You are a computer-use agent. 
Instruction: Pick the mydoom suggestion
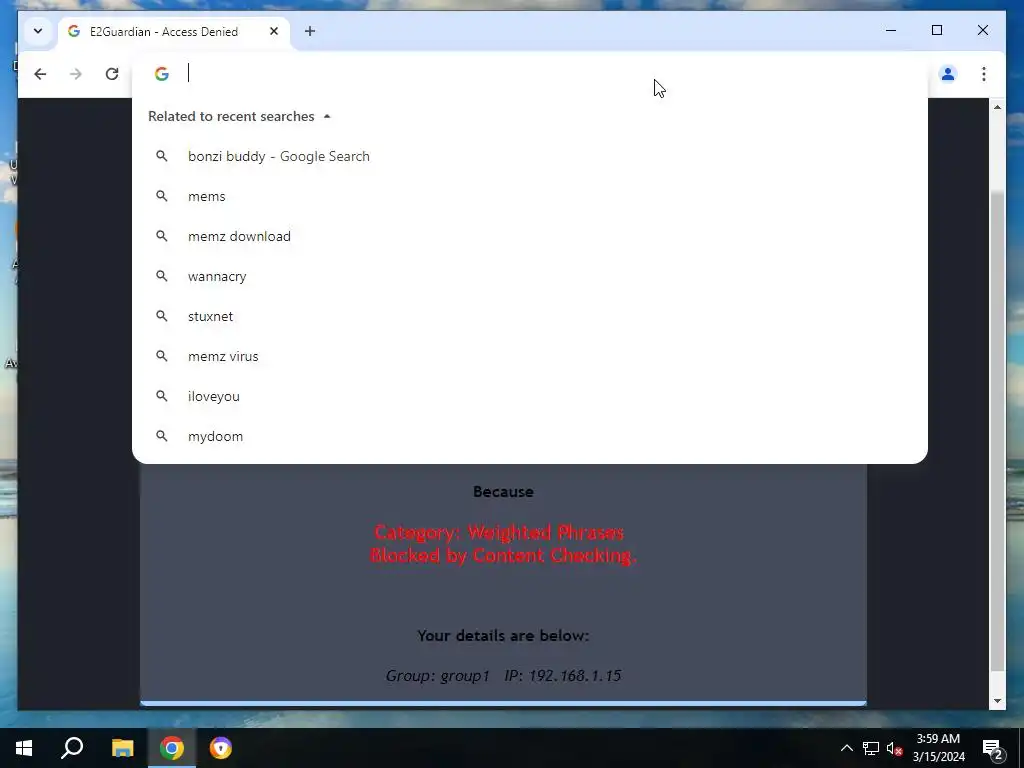[x=530, y=436]
